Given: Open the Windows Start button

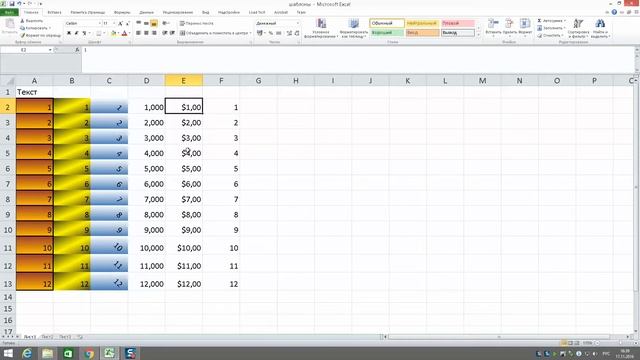Looking at the screenshot, I should 8,353.
